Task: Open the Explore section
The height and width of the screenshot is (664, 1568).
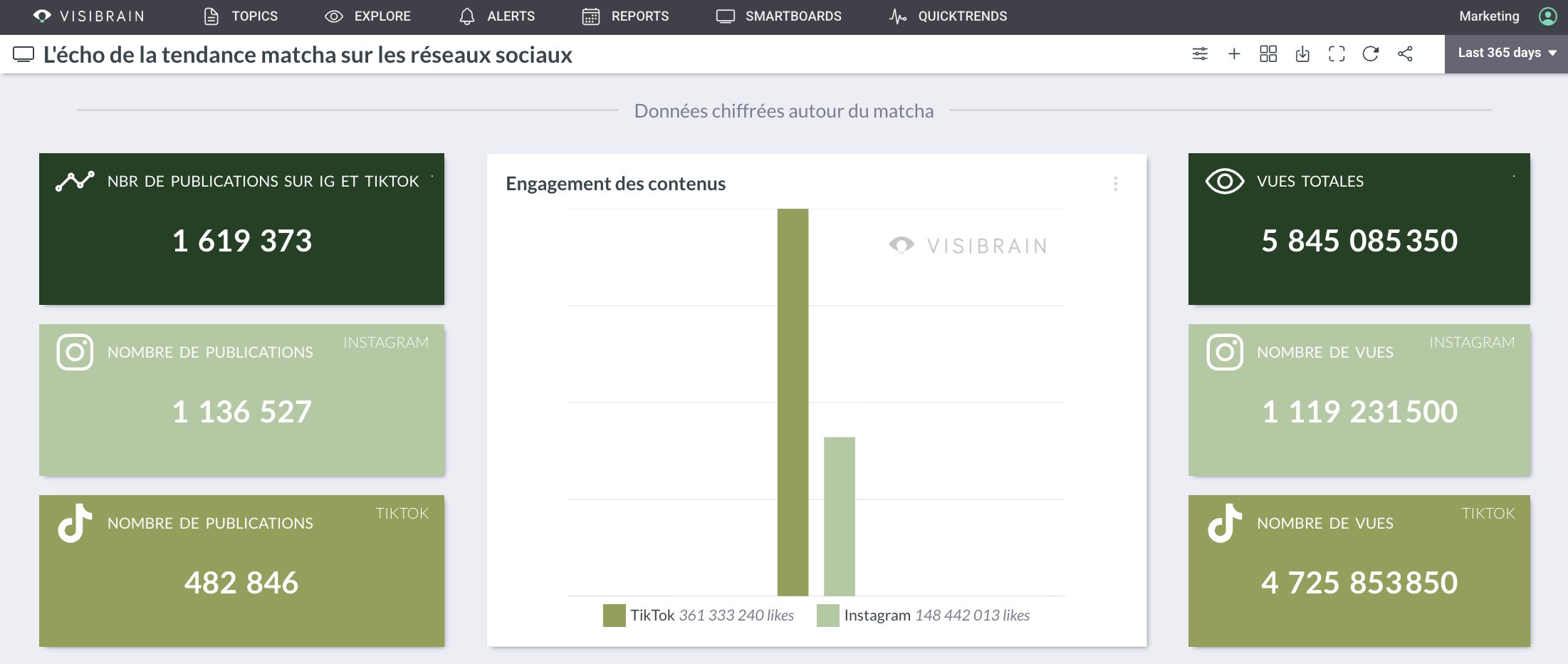Action: point(367,16)
